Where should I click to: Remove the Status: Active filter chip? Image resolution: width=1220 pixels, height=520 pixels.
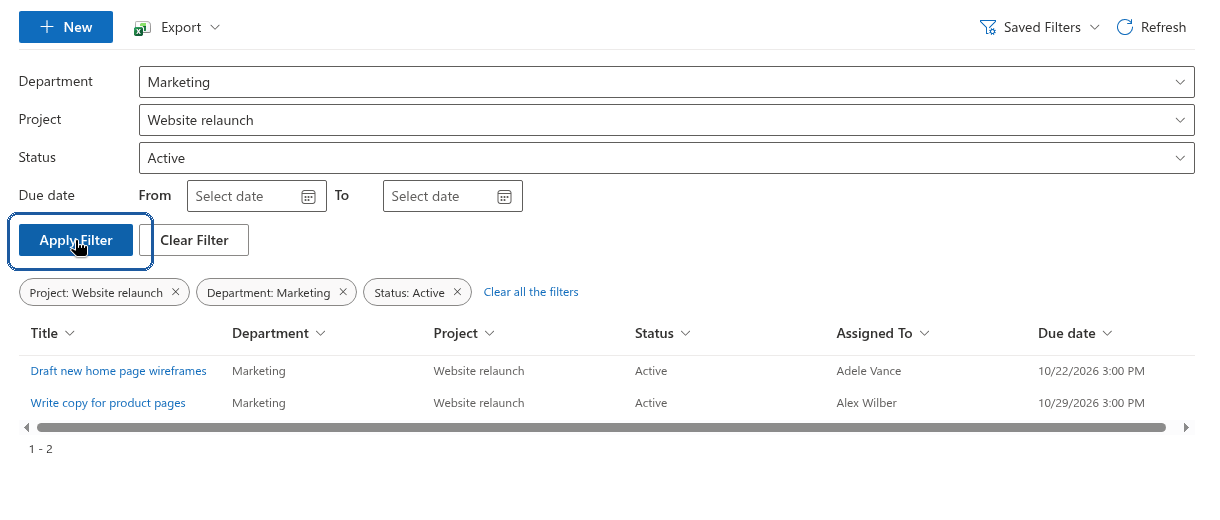tap(458, 292)
